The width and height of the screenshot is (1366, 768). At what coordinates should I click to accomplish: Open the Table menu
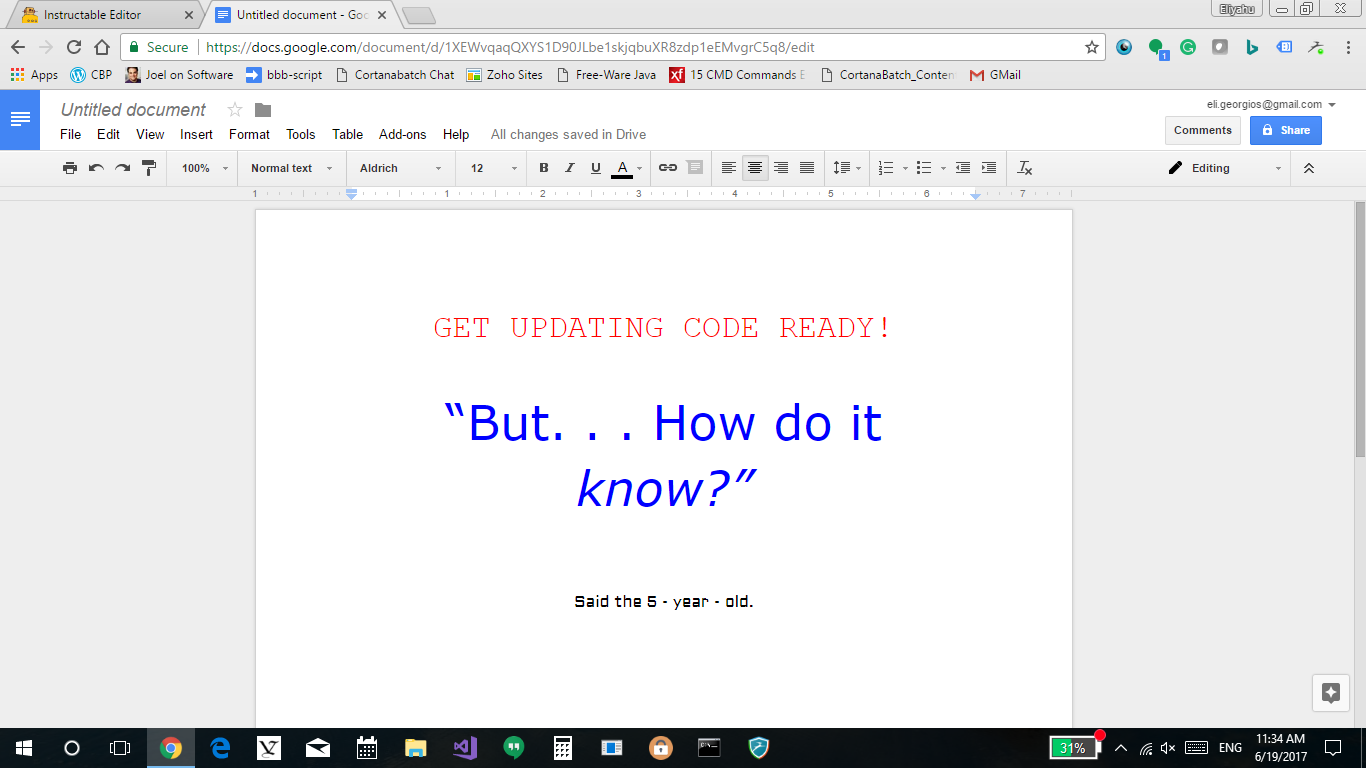click(347, 134)
